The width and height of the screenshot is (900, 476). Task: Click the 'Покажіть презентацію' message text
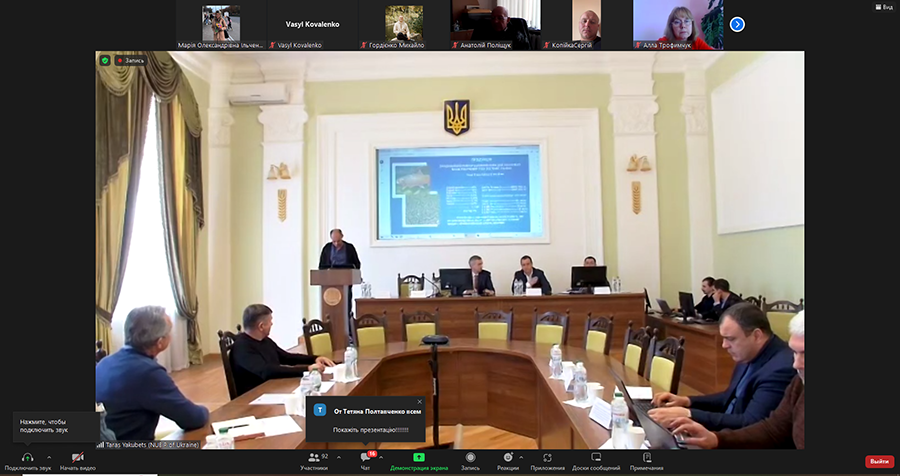pos(371,429)
